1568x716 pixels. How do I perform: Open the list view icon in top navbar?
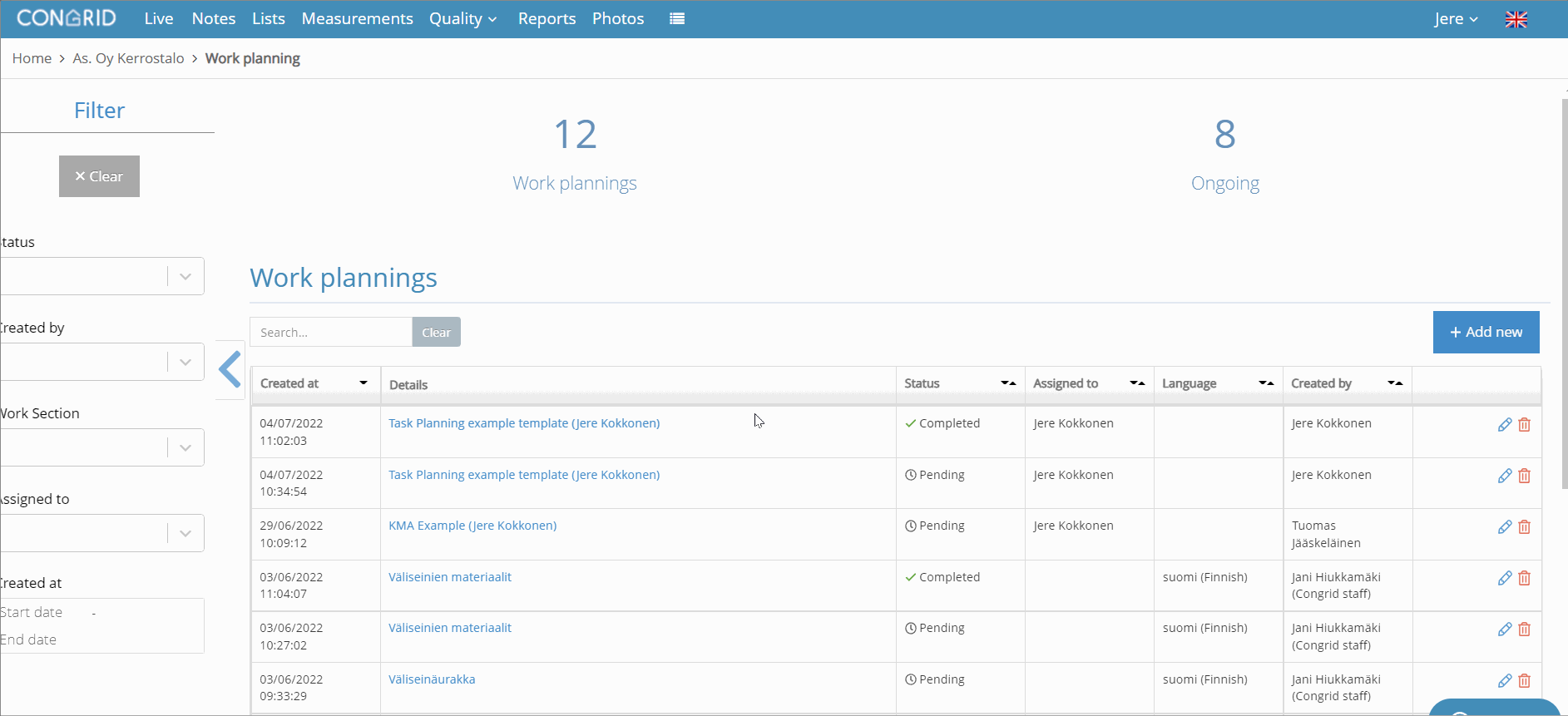click(677, 18)
